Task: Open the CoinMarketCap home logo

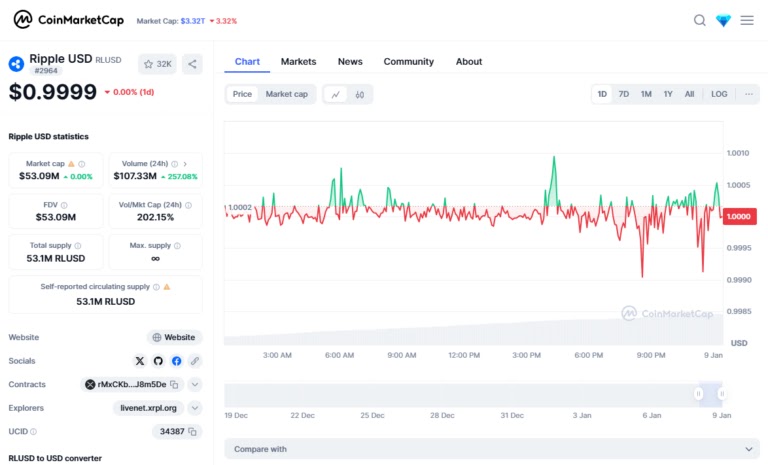Action: pos(69,20)
